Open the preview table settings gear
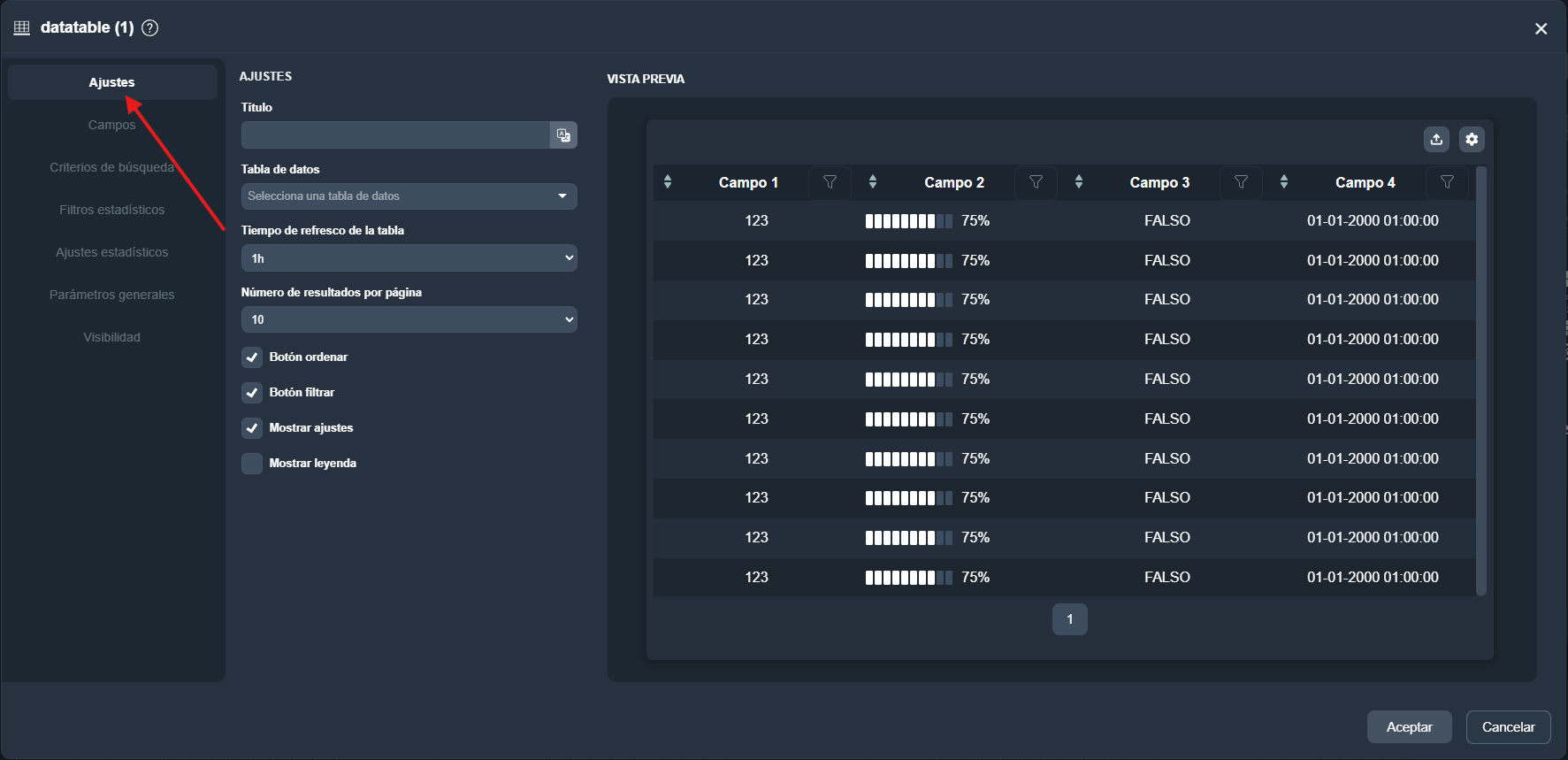 click(1472, 139)
